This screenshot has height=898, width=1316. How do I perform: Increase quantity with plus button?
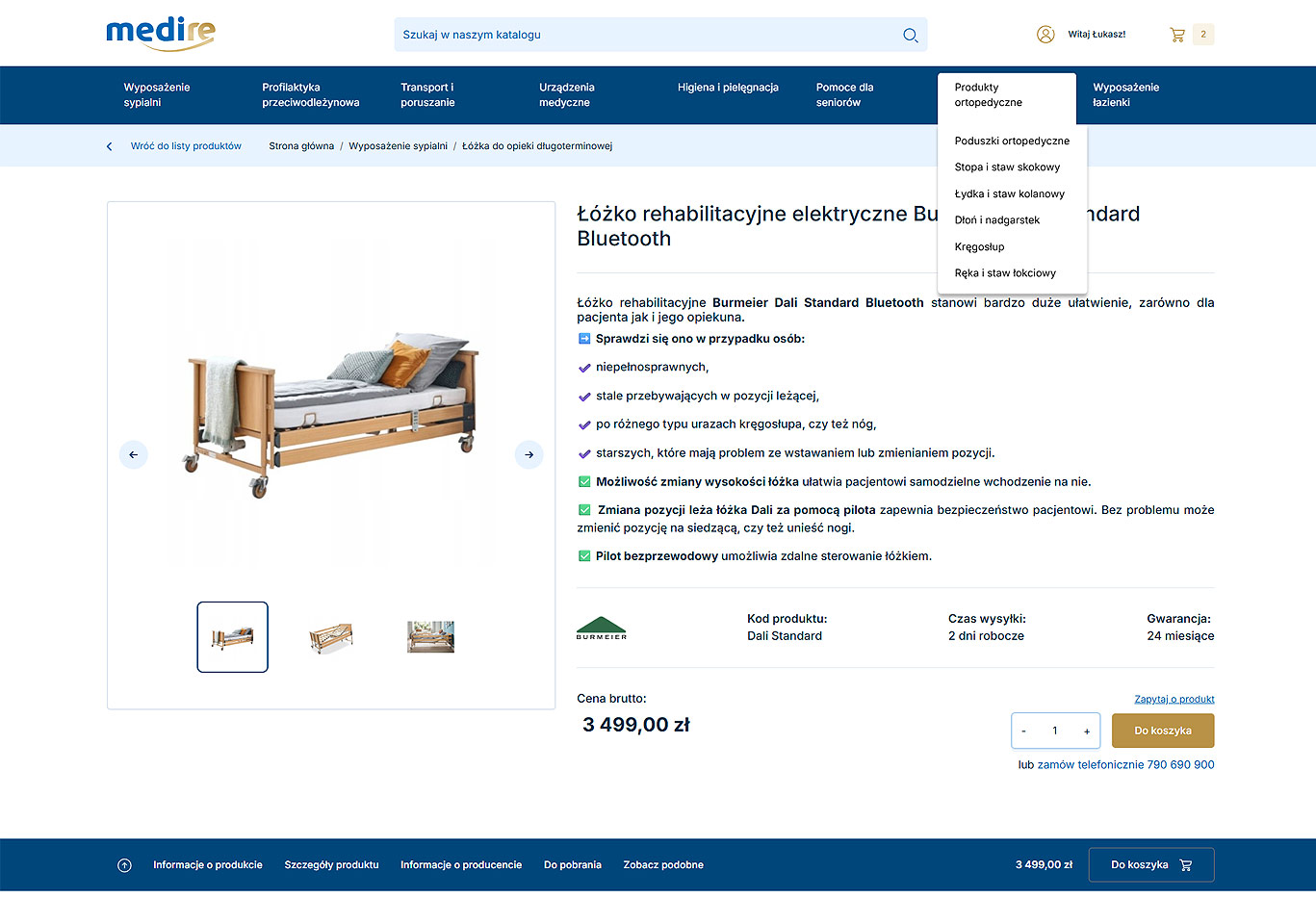tap(1087, 731)
